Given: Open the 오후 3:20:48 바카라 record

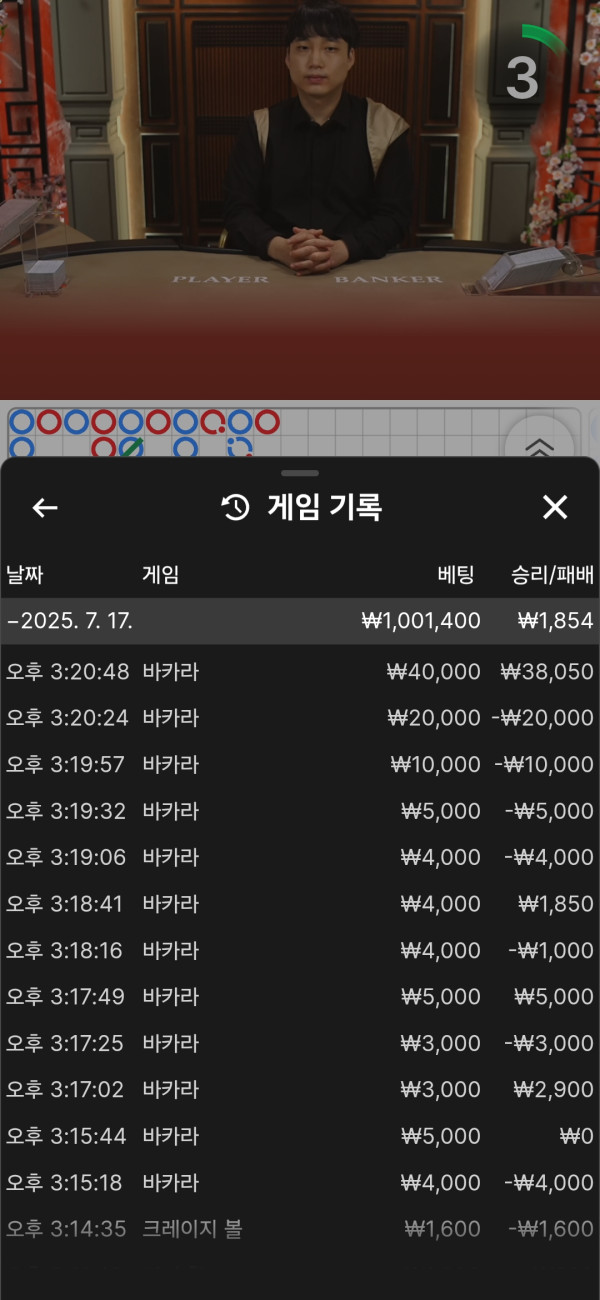Looking at the screenshot, I should [x=300, y=672].
